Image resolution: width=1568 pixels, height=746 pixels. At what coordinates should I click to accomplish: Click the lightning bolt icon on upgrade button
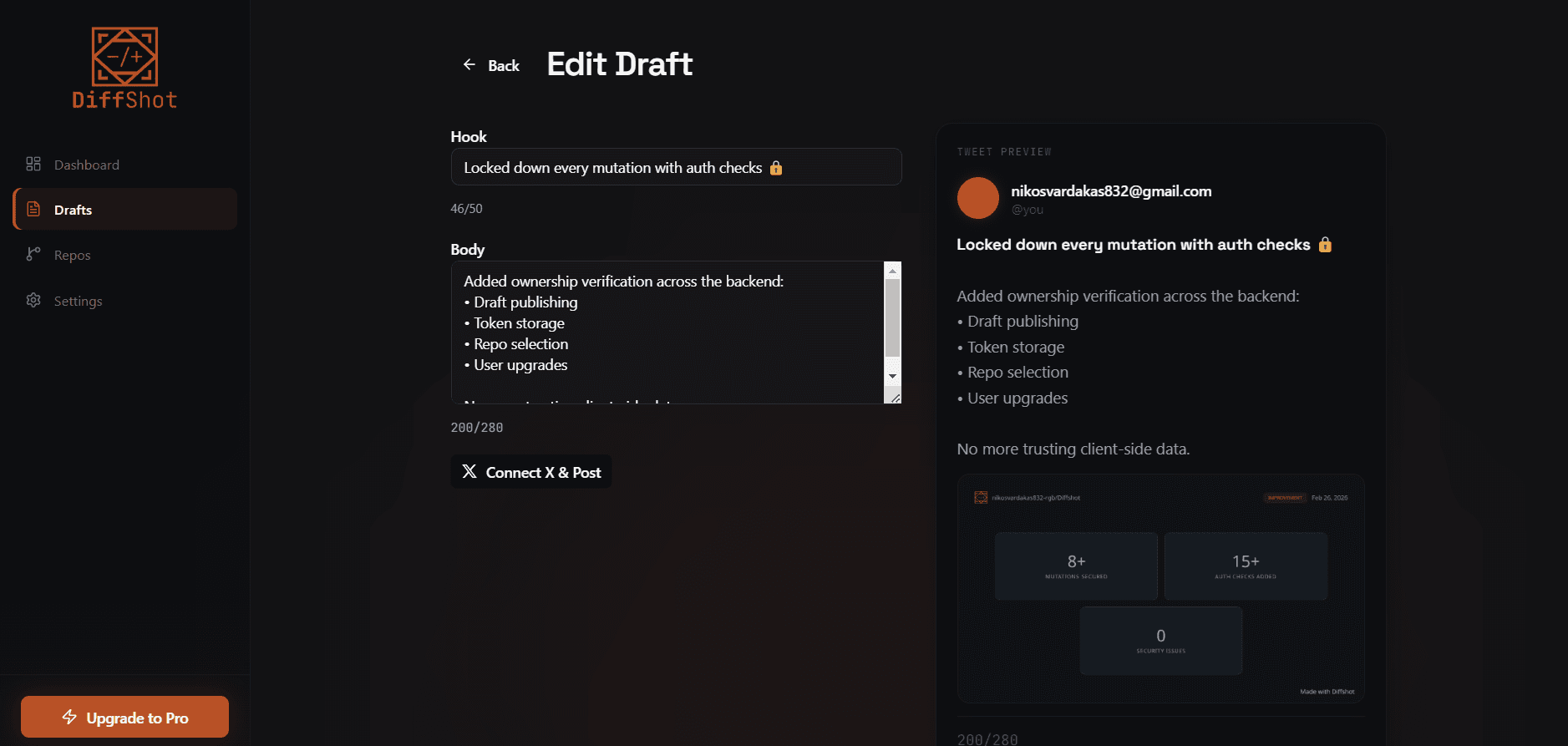(69, 717)
